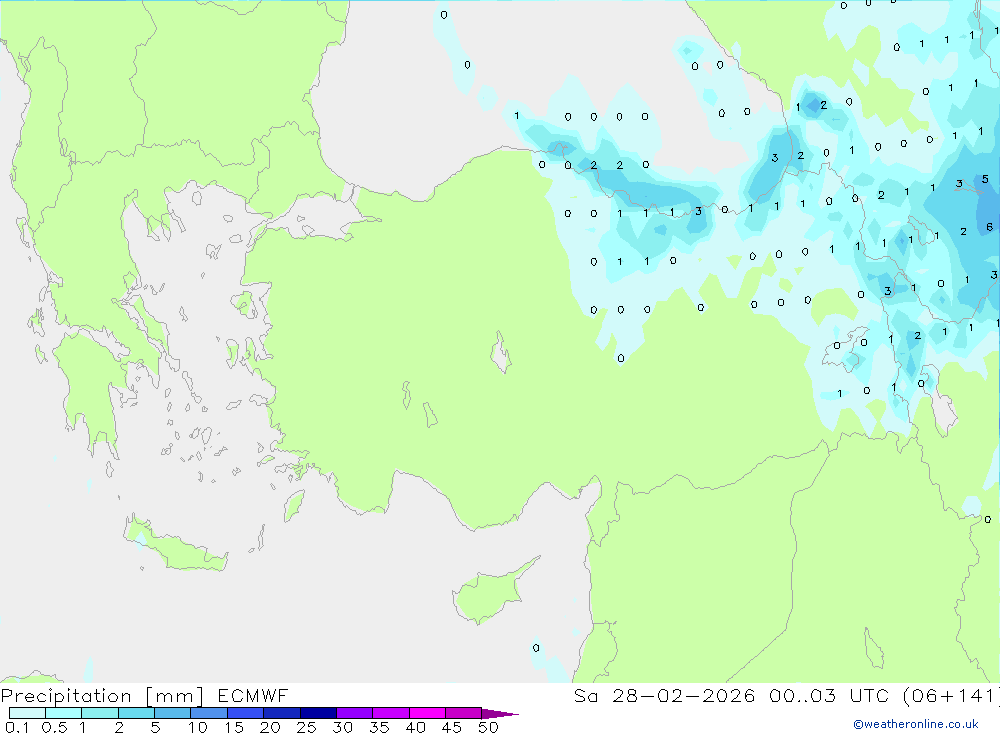Click the '40' legend scale value
The width and height of the screenshot is (1000, 733).
pos(415,727)
